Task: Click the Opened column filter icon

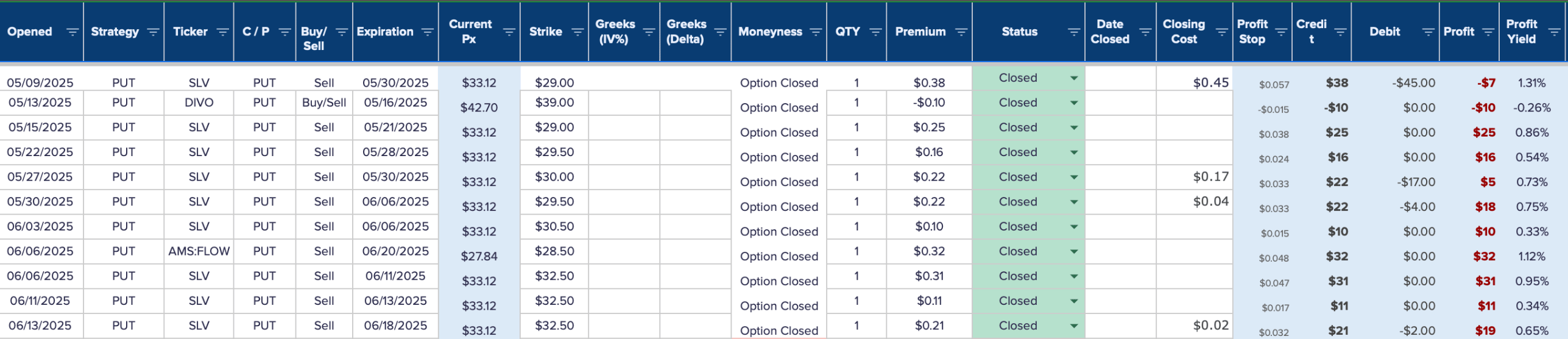Action: (72, 32)
